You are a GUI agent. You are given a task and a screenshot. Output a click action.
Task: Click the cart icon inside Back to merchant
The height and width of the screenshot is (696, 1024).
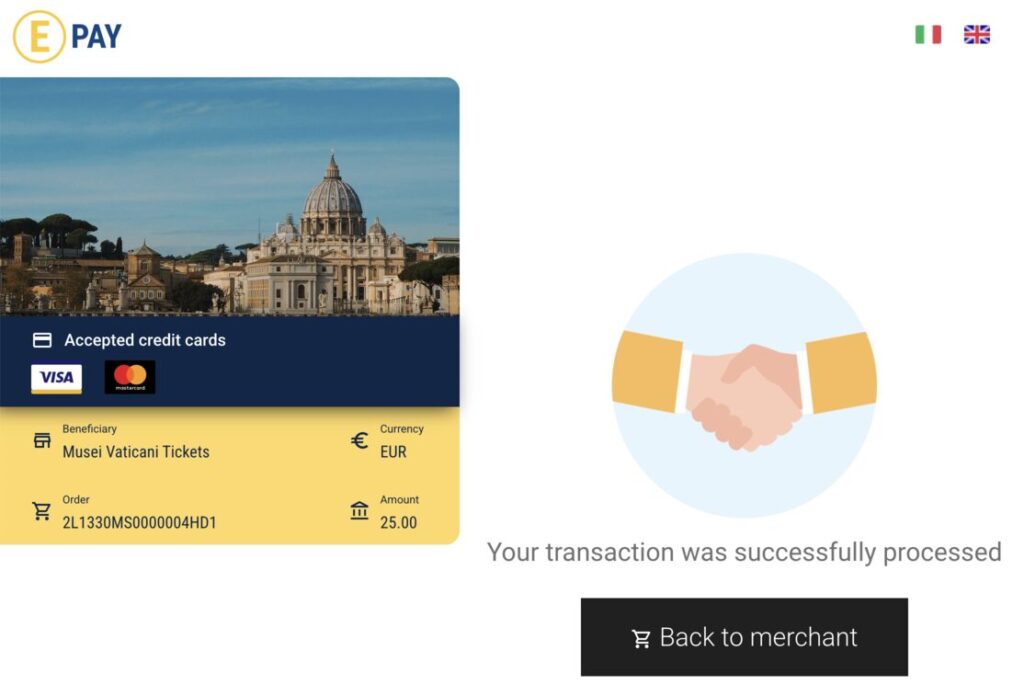tap(641, 638)
